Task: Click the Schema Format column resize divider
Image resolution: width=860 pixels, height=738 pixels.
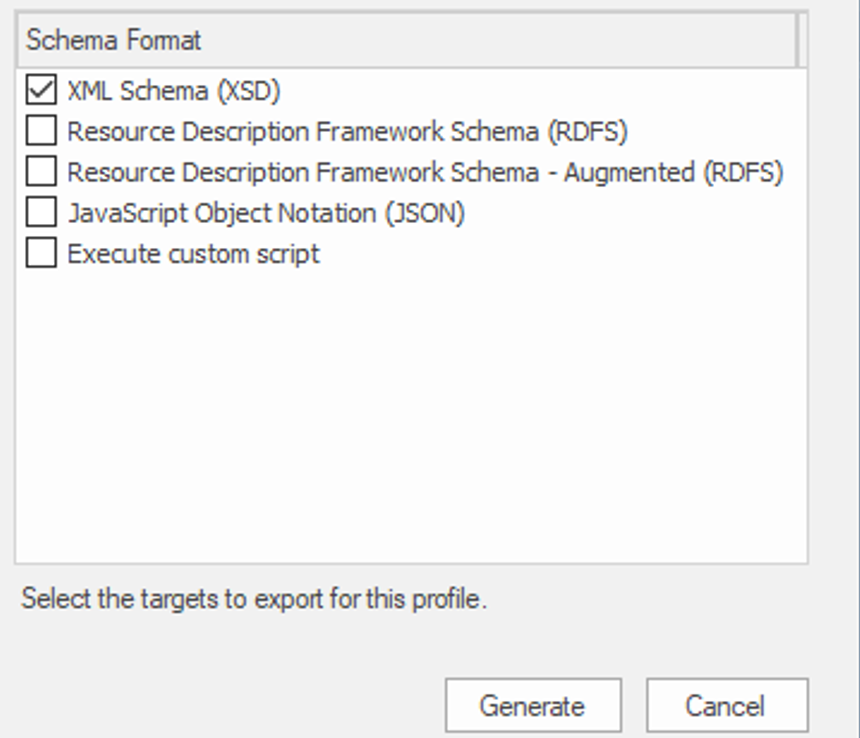Action: [797, 41]
